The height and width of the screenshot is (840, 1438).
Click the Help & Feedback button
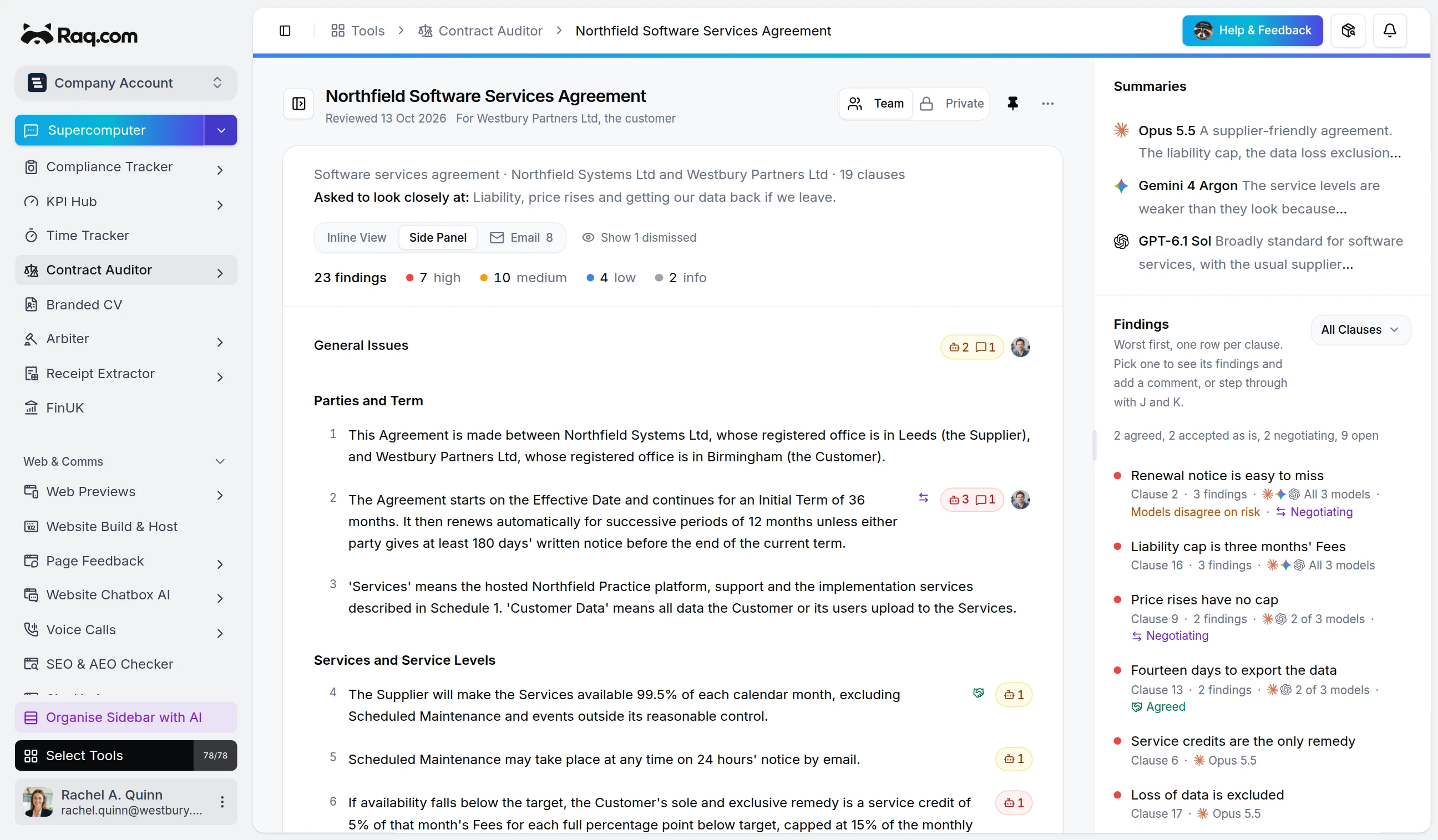coord(1252,30)
